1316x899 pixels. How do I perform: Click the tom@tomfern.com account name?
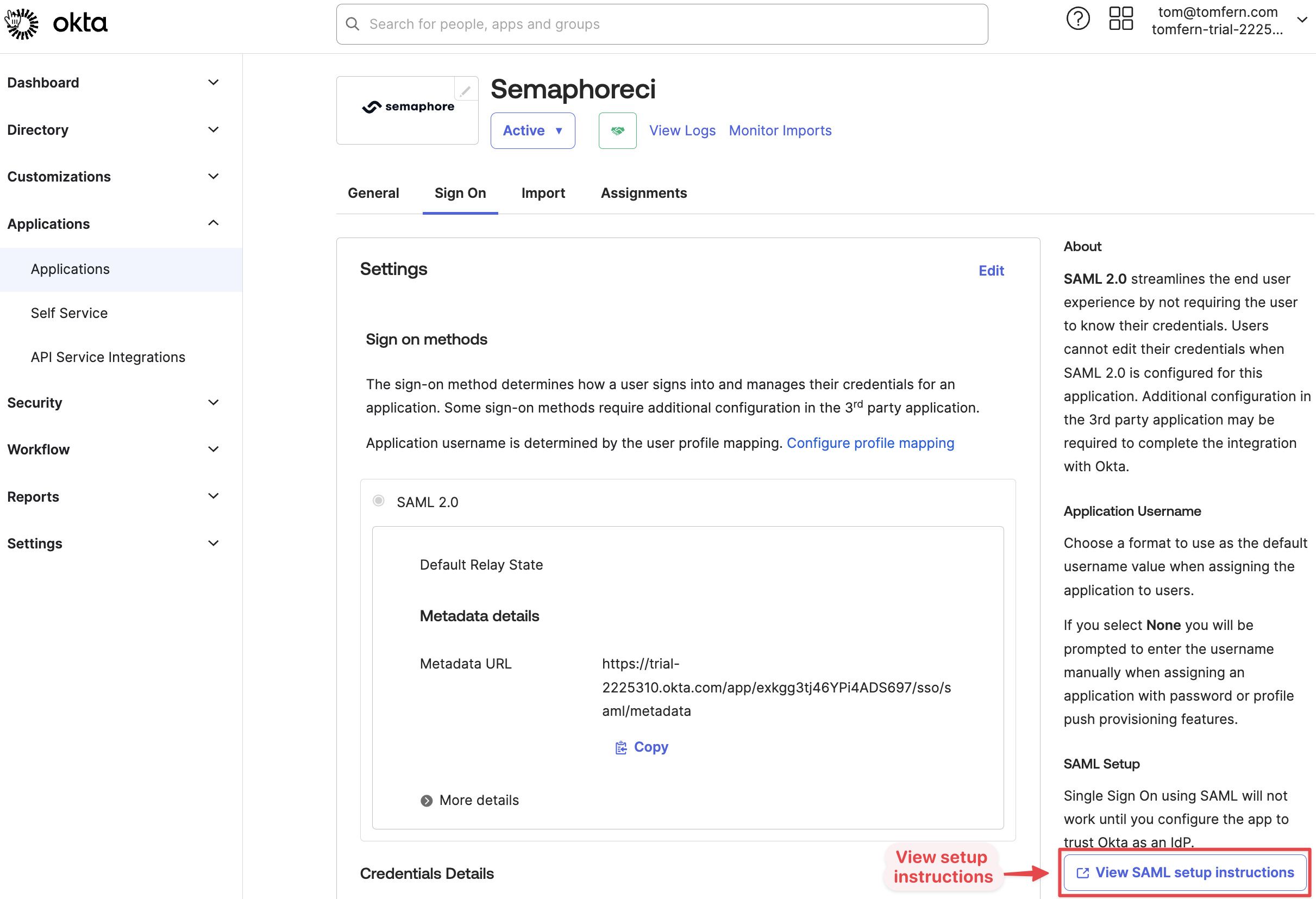tap(1218, 12)
